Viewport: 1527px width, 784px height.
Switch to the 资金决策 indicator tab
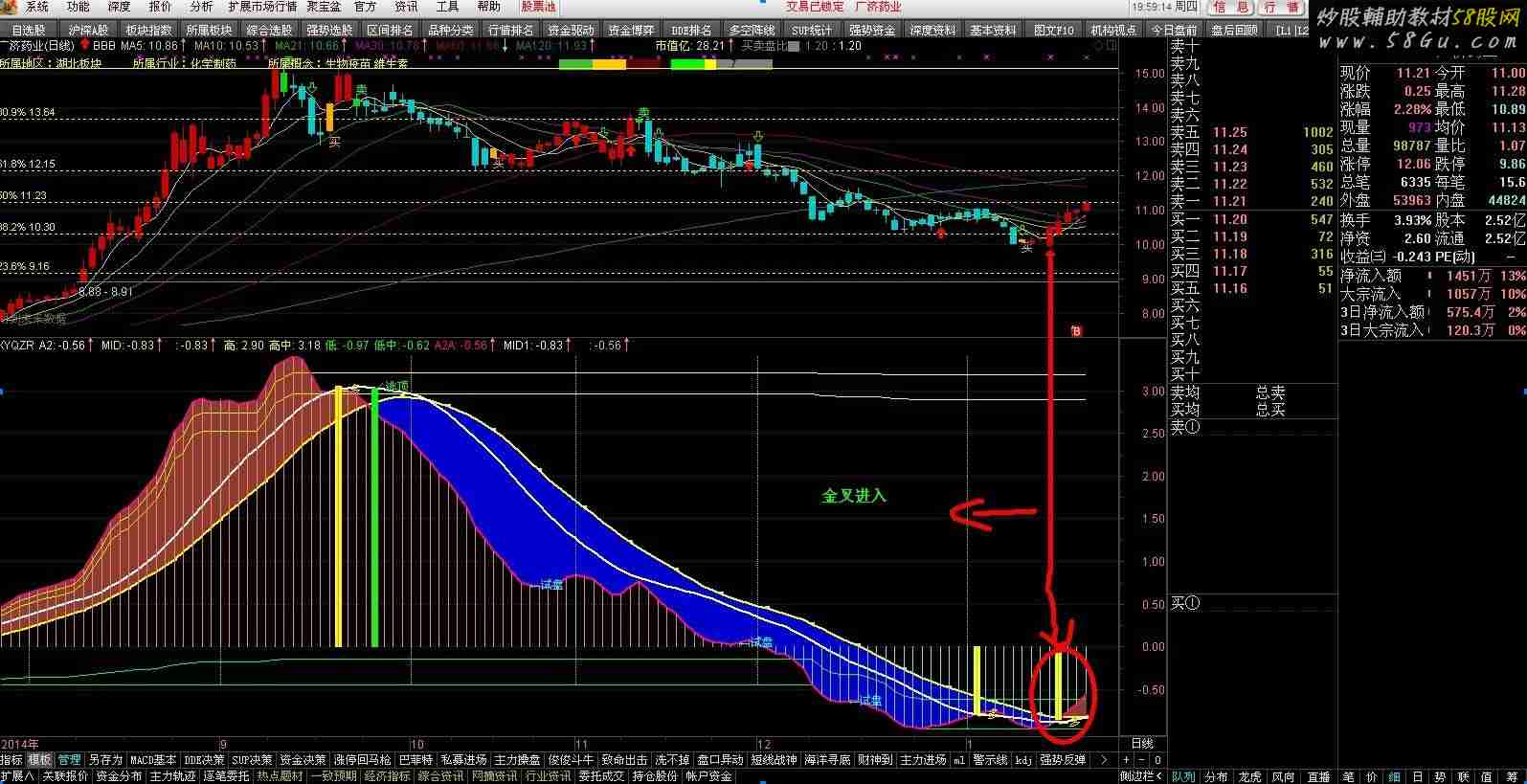[303, 759]
